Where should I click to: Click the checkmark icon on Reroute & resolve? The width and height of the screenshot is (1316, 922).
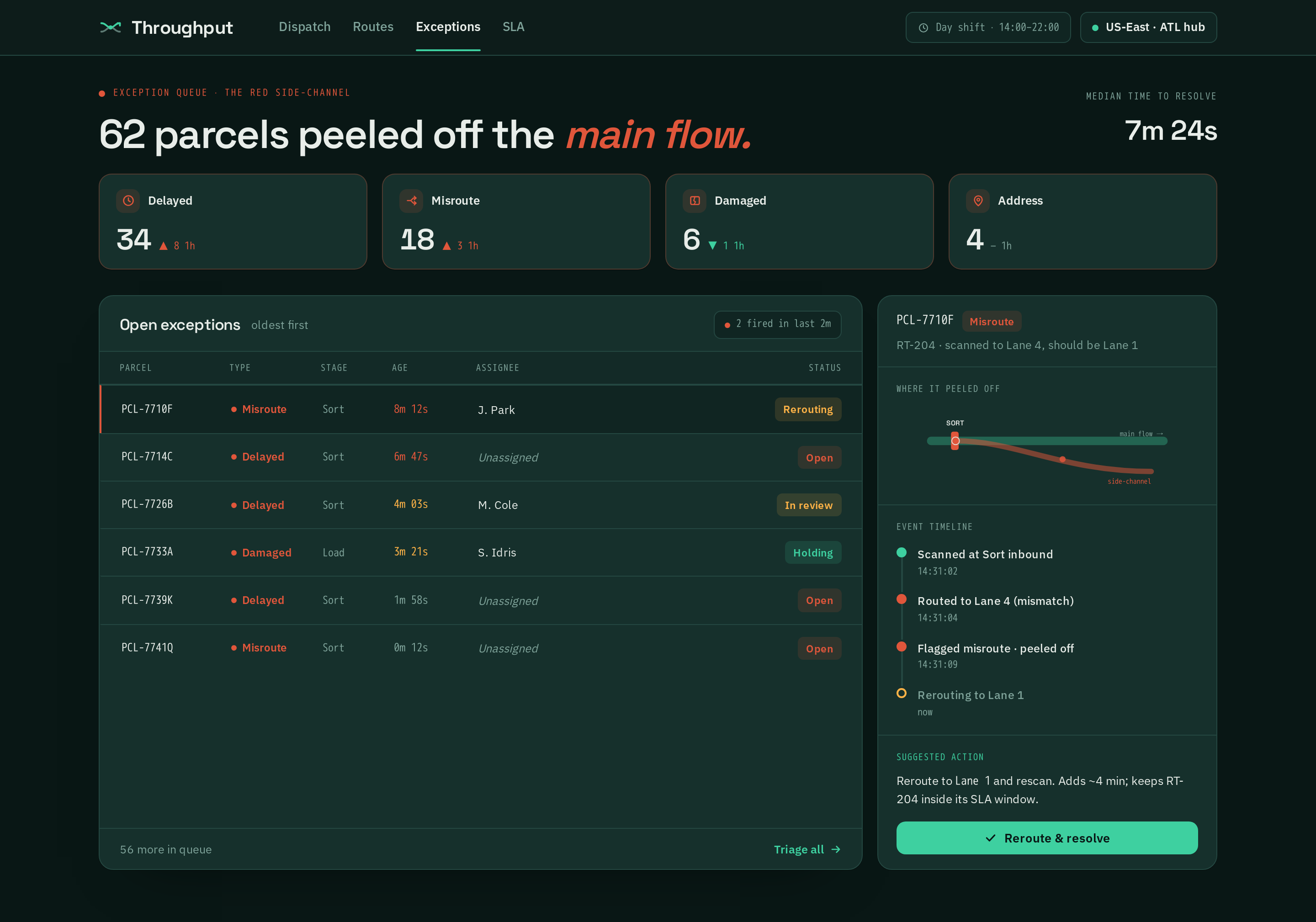[991, 838]
